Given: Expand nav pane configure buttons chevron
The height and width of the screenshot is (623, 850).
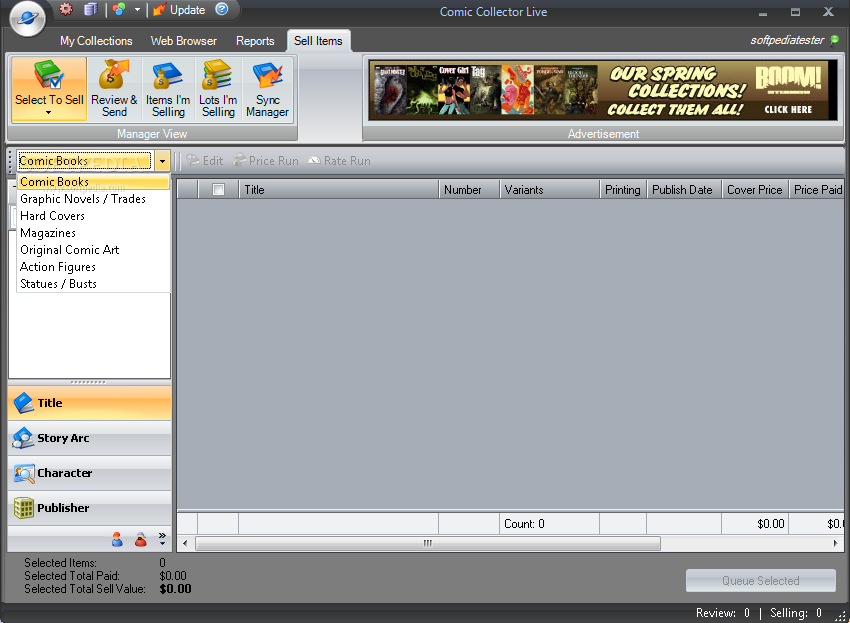Looking at the screenshot, I should click(162, 538).
